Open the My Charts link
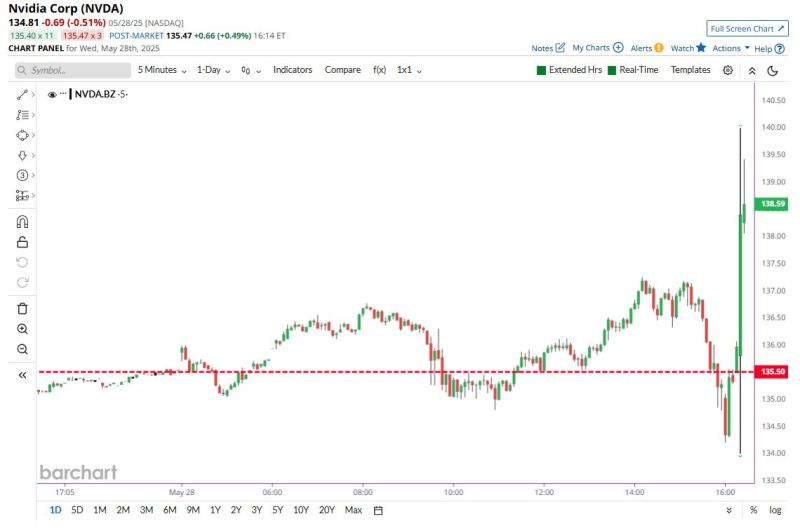This screenshot has height=528, width=800. [597, 48]
